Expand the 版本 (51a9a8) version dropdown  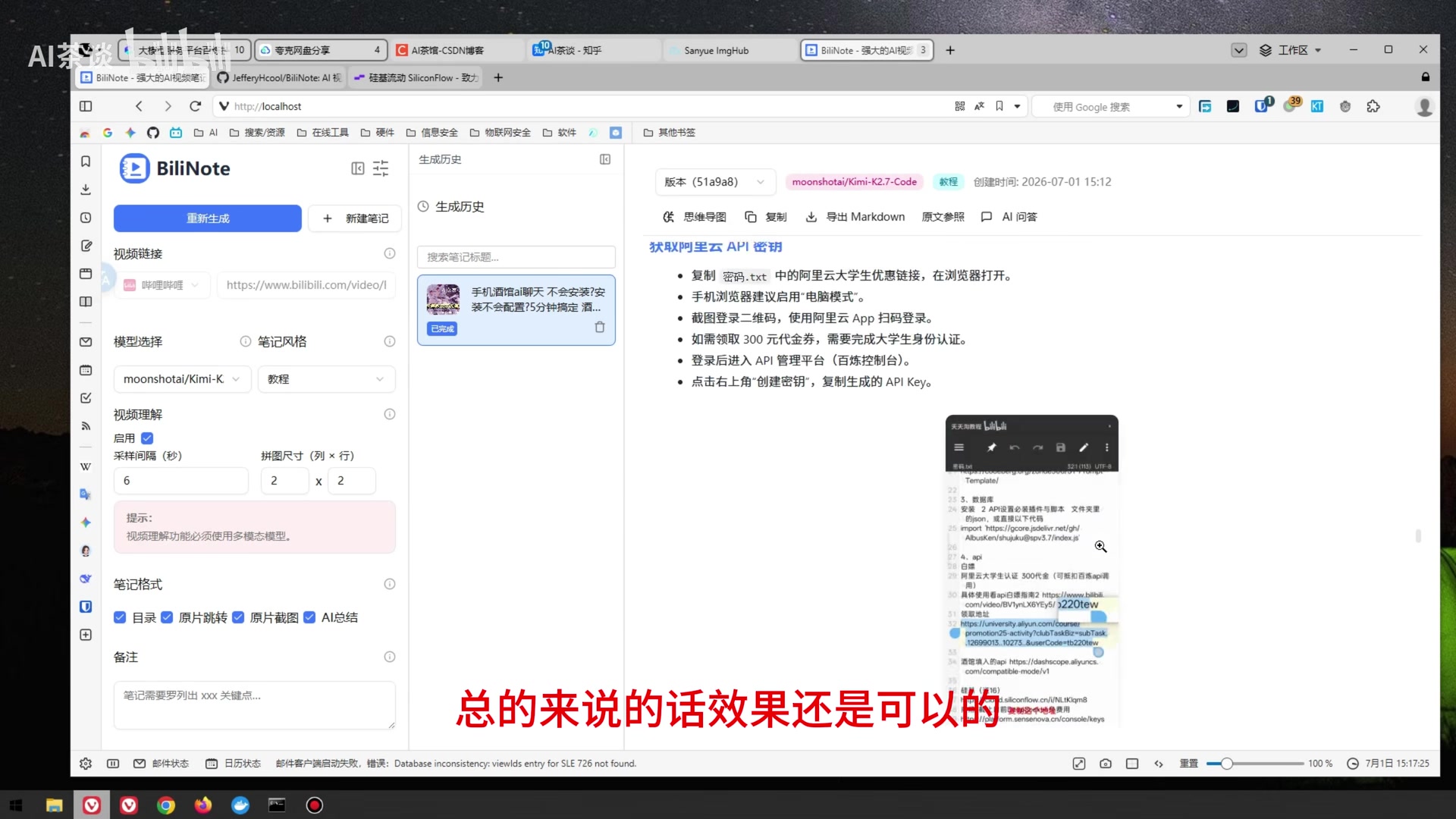click(714, 182)
